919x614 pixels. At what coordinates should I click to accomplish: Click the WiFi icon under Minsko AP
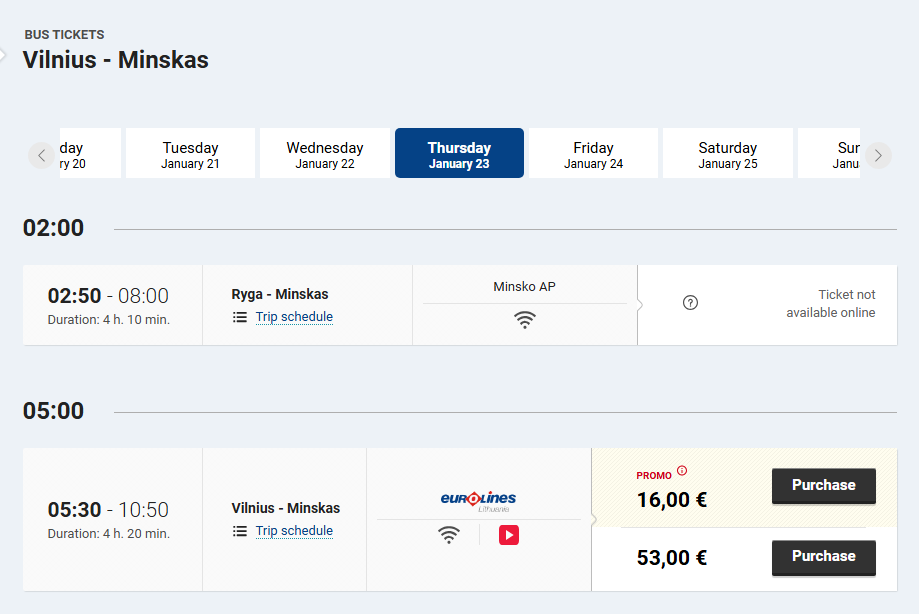[525, 320]
